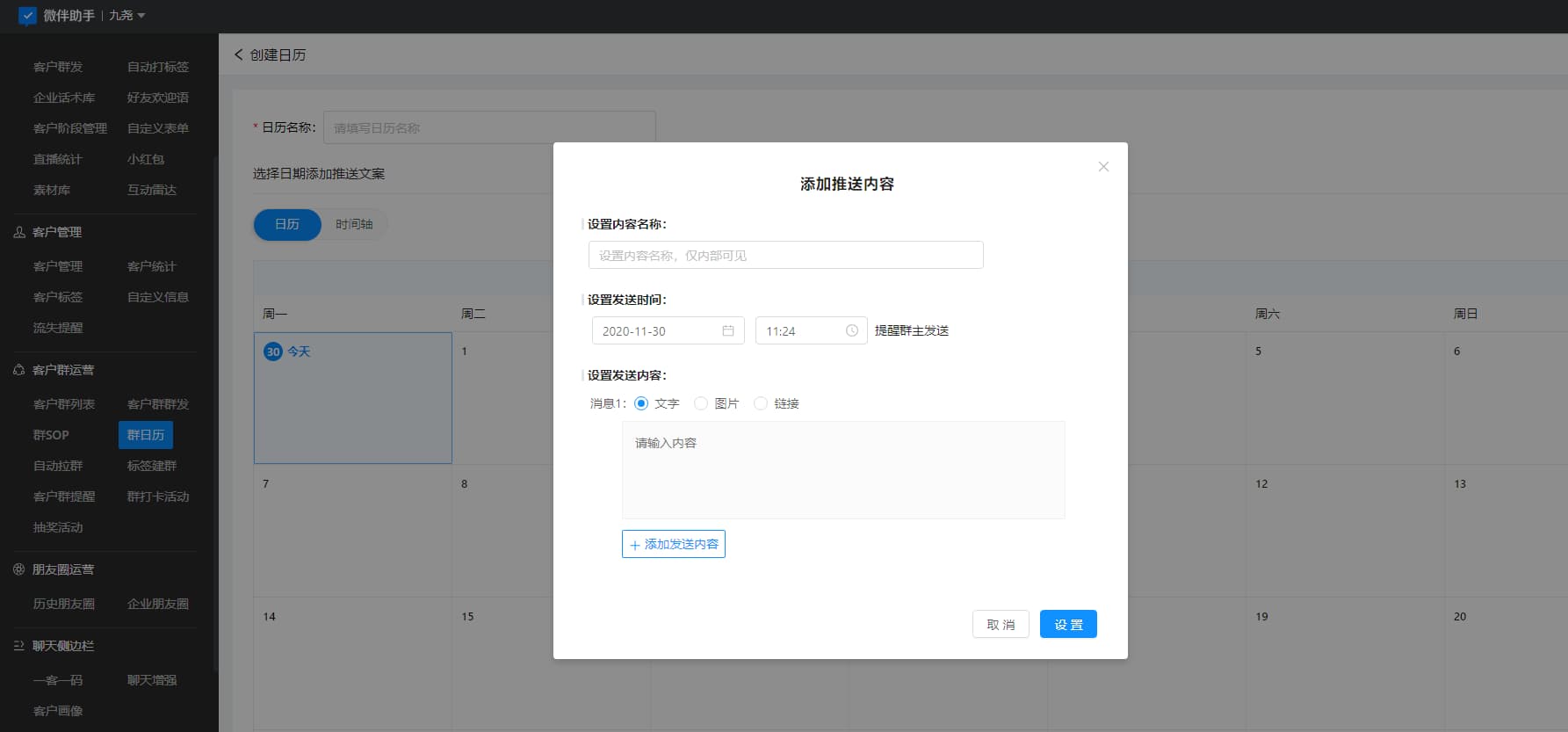This screenshot has height=732, width=1568.
Task: Open 客户阶段管理 in the sidebar
Action: pyautogui.click(x=70, y=128)
